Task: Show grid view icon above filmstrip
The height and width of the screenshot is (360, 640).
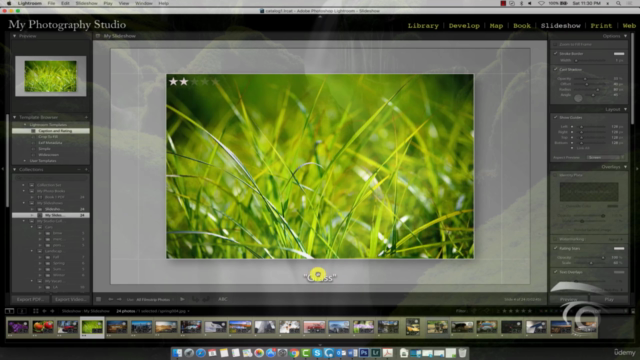Action: click(x=36, y=311)
